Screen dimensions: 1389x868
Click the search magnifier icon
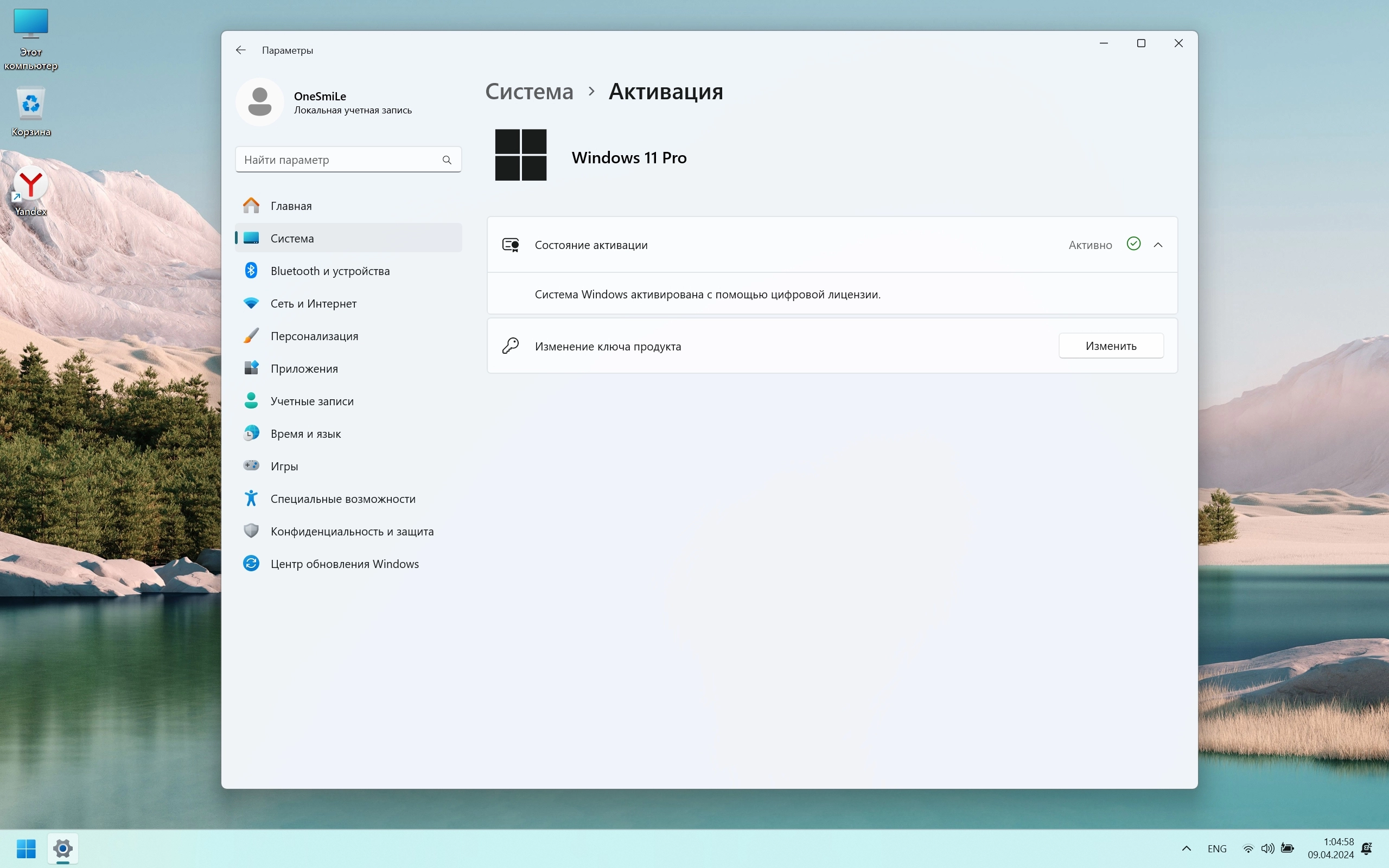[447, 159]
